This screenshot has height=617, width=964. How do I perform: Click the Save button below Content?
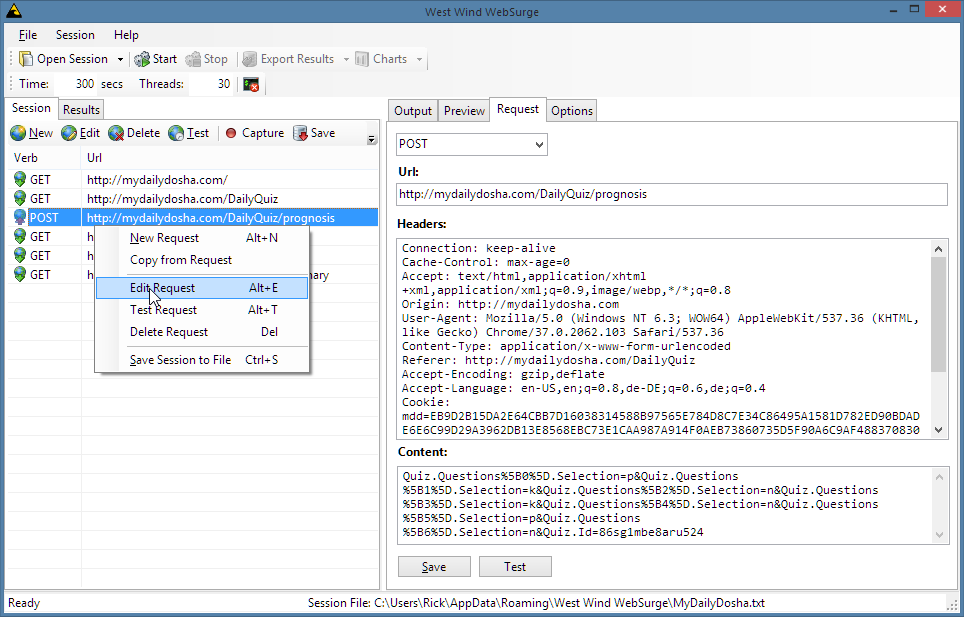point(434,567)
